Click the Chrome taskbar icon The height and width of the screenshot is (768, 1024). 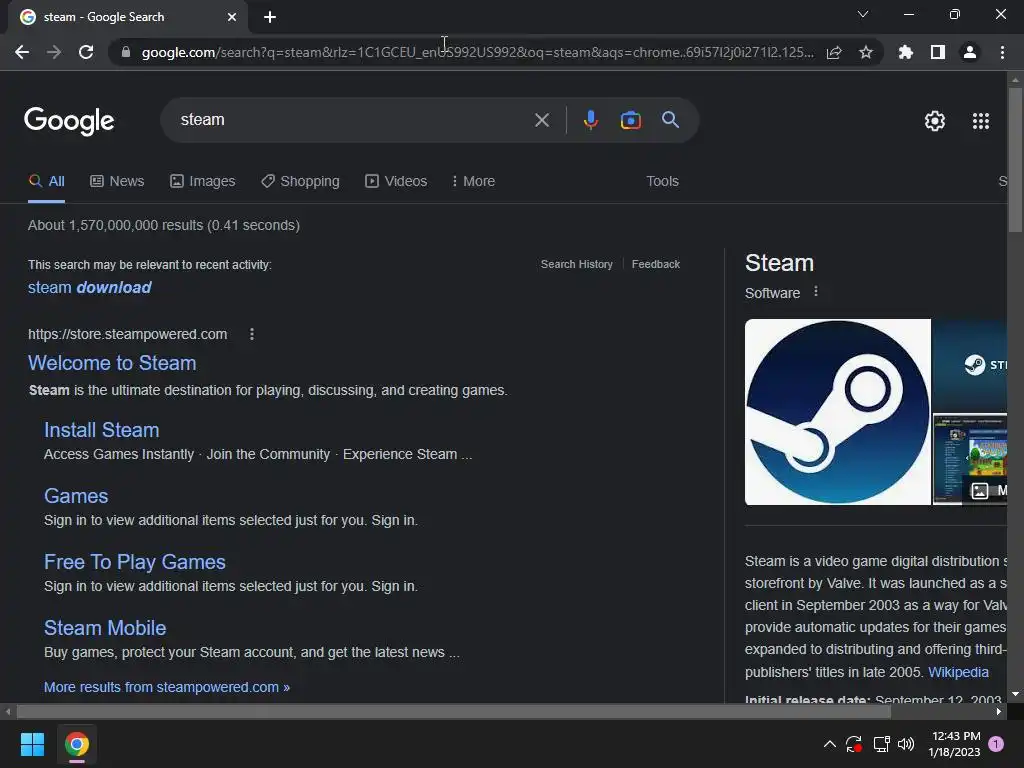76,744
